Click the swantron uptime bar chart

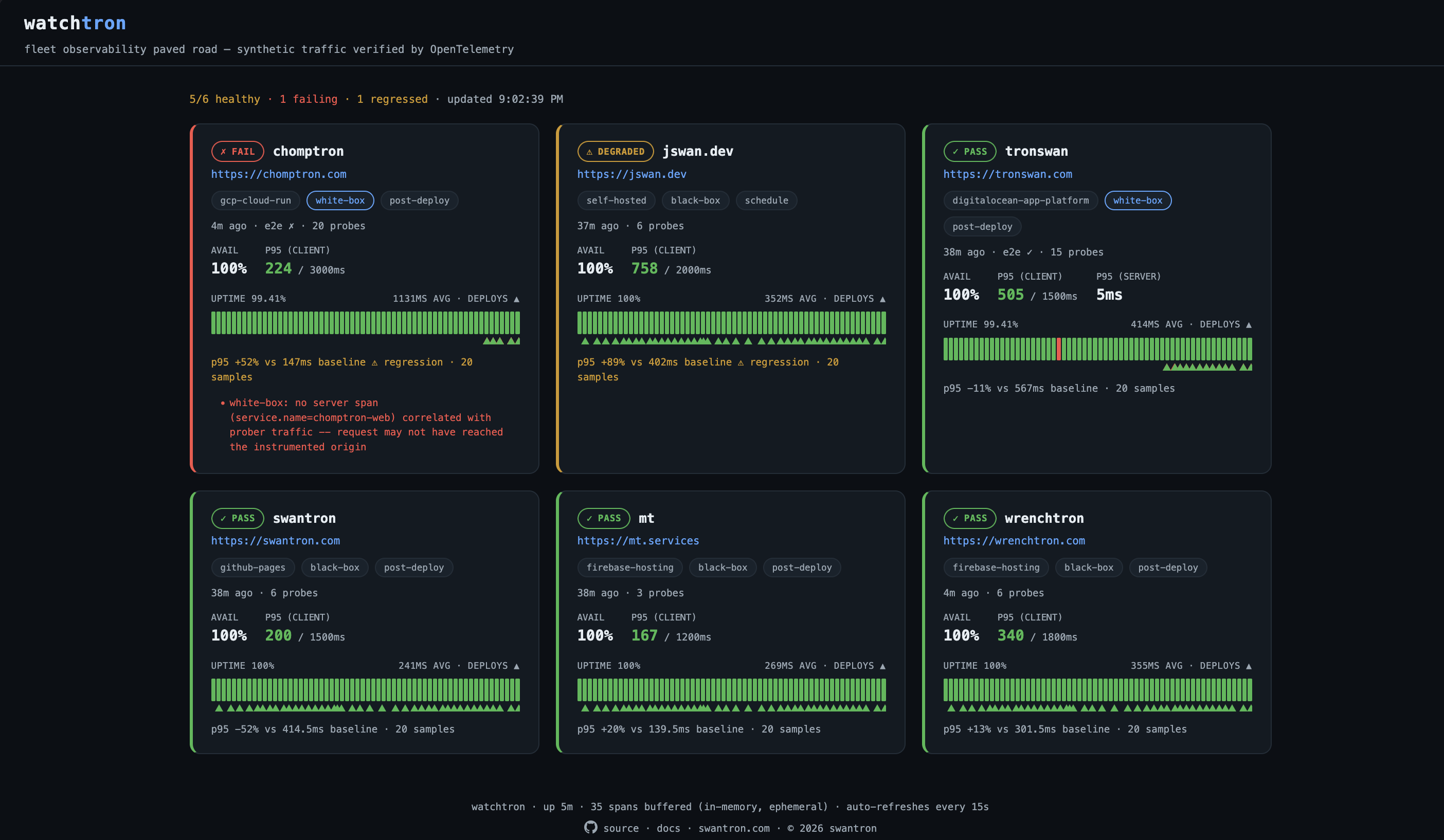[x=366, y=690]
